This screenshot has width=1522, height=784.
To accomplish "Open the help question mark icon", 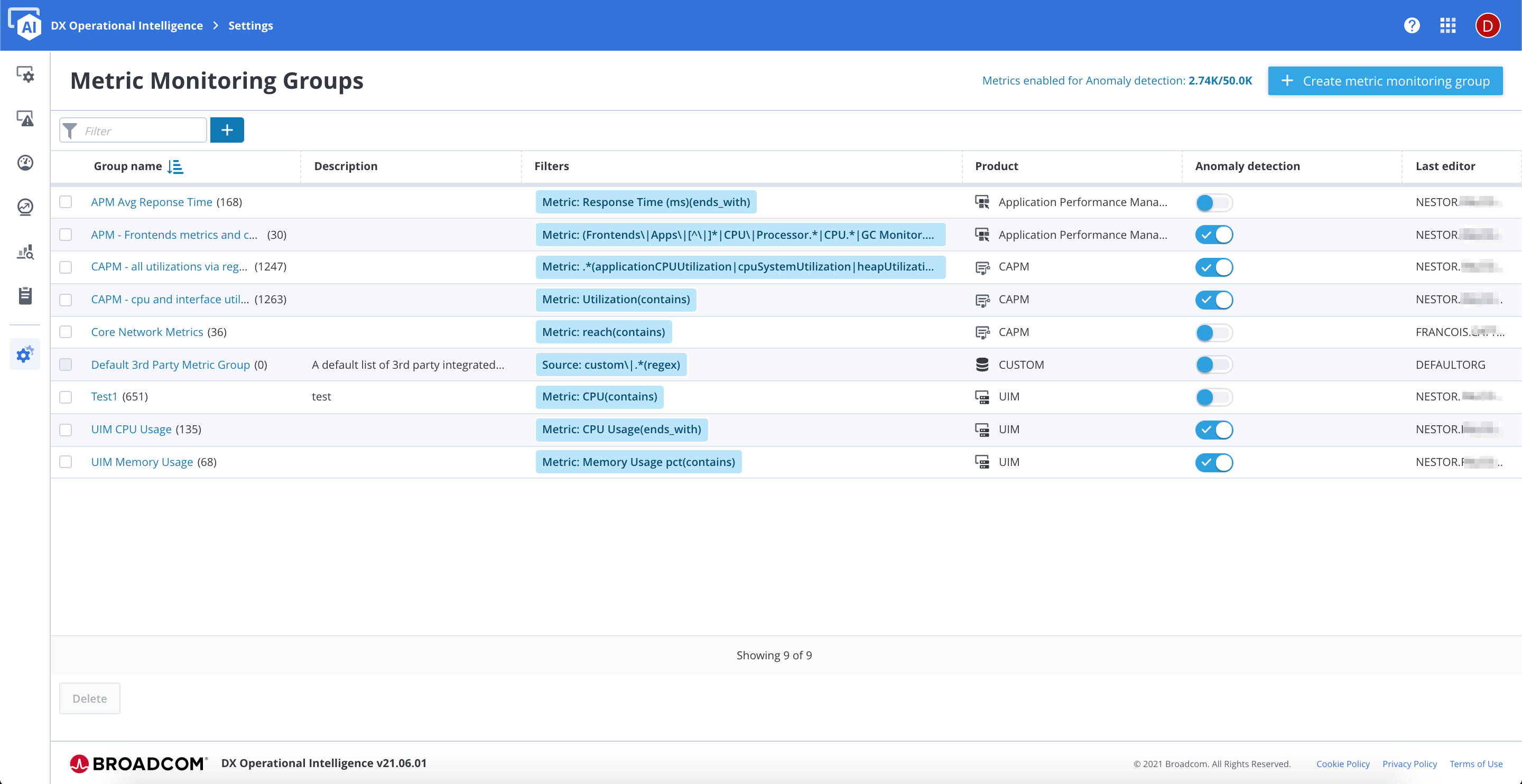I will click(1412, 25).
